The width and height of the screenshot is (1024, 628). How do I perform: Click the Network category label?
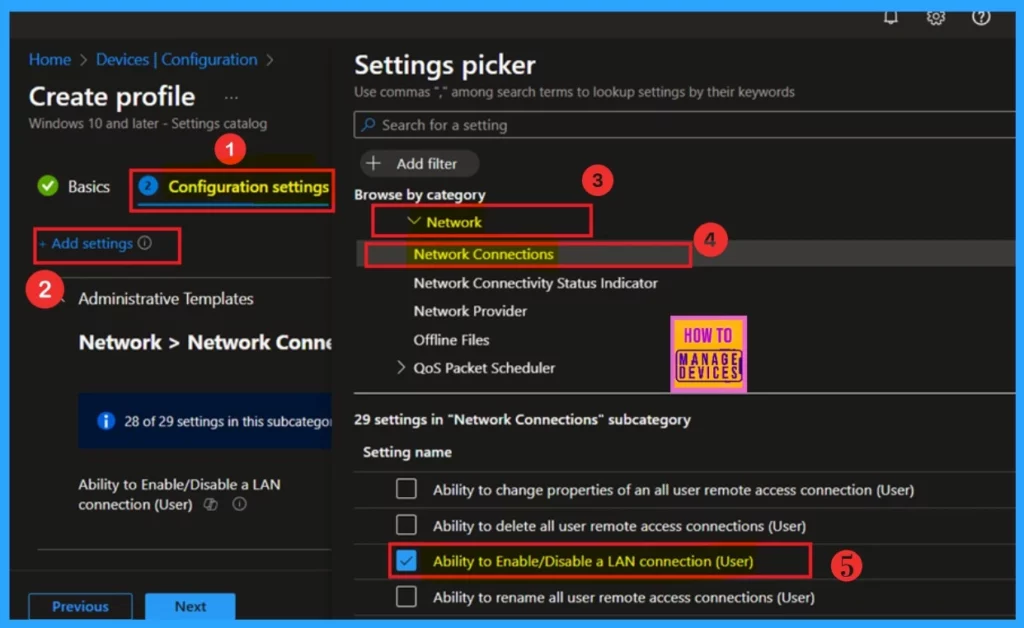tap(454, 222)
